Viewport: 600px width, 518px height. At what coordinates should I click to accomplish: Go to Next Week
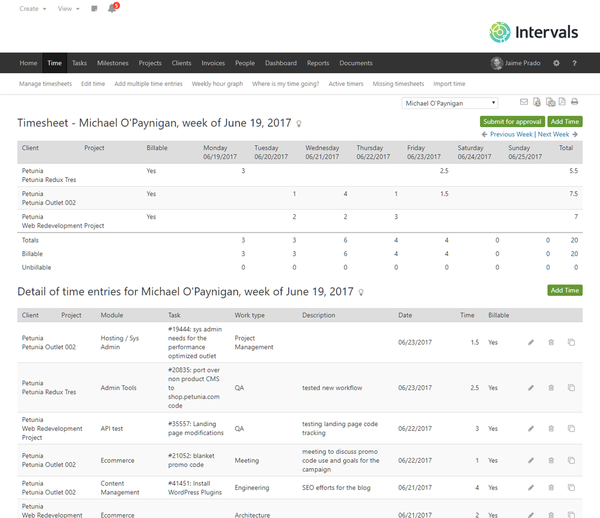[x=553, y=134]
